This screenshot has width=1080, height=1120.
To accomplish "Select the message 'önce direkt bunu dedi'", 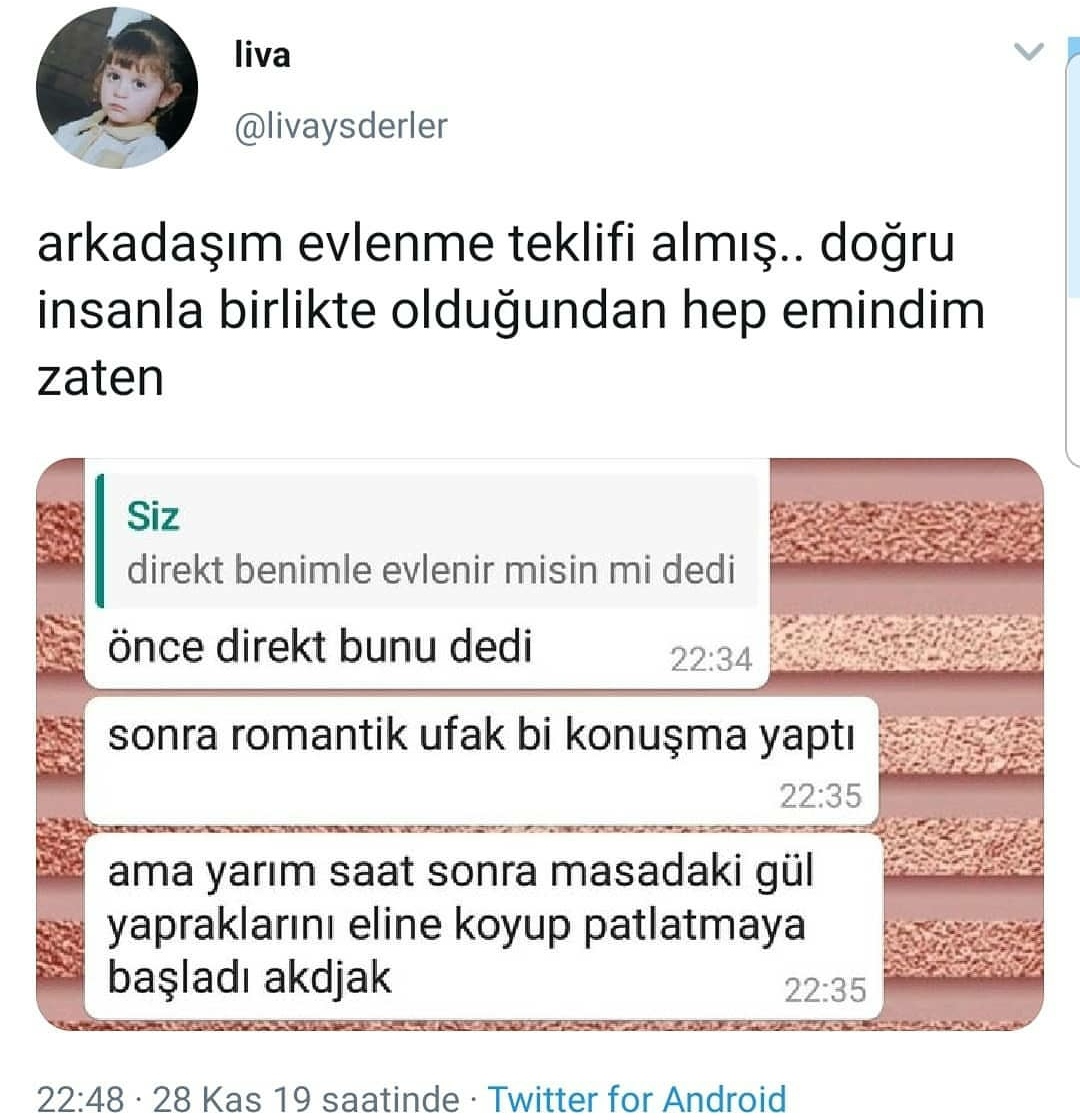I will 320,646.
